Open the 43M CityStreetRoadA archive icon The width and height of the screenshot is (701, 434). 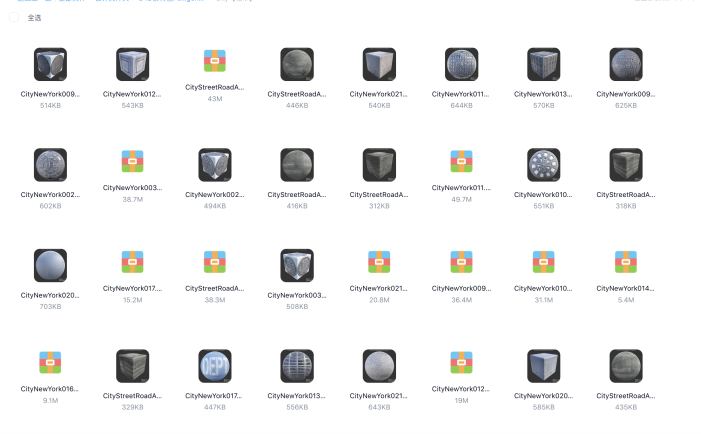215,61
